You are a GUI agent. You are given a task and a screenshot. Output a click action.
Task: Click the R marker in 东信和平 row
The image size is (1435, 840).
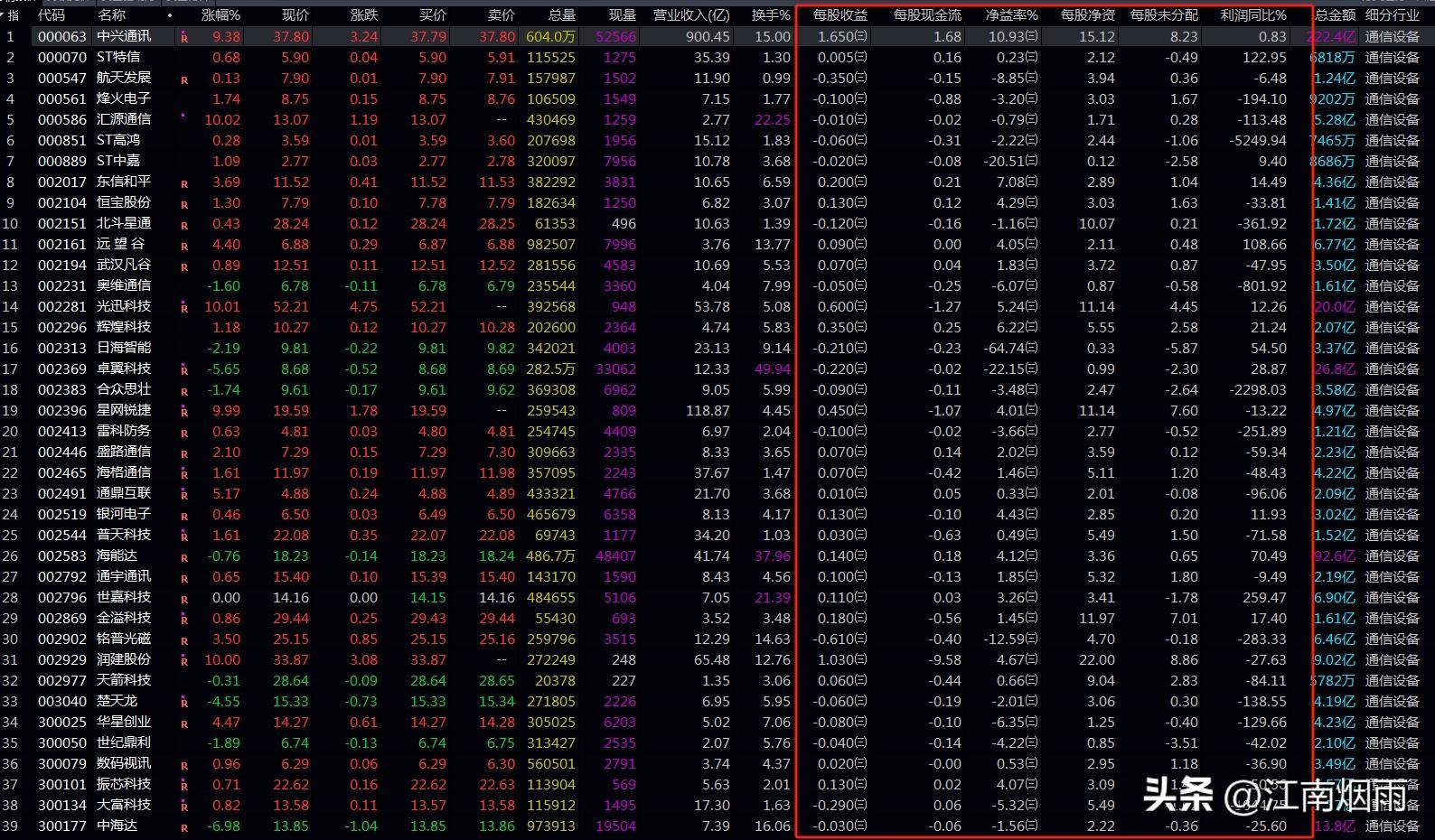184,183
